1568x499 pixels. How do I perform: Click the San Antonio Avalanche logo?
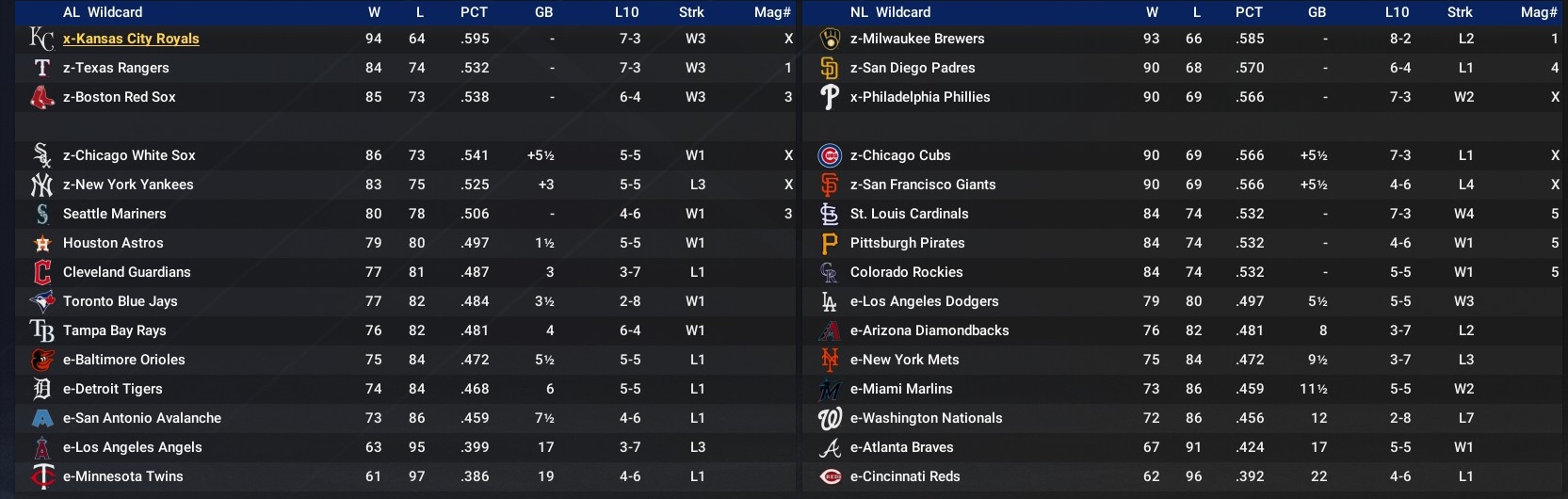pyautogui.click(x=41, y=418)
